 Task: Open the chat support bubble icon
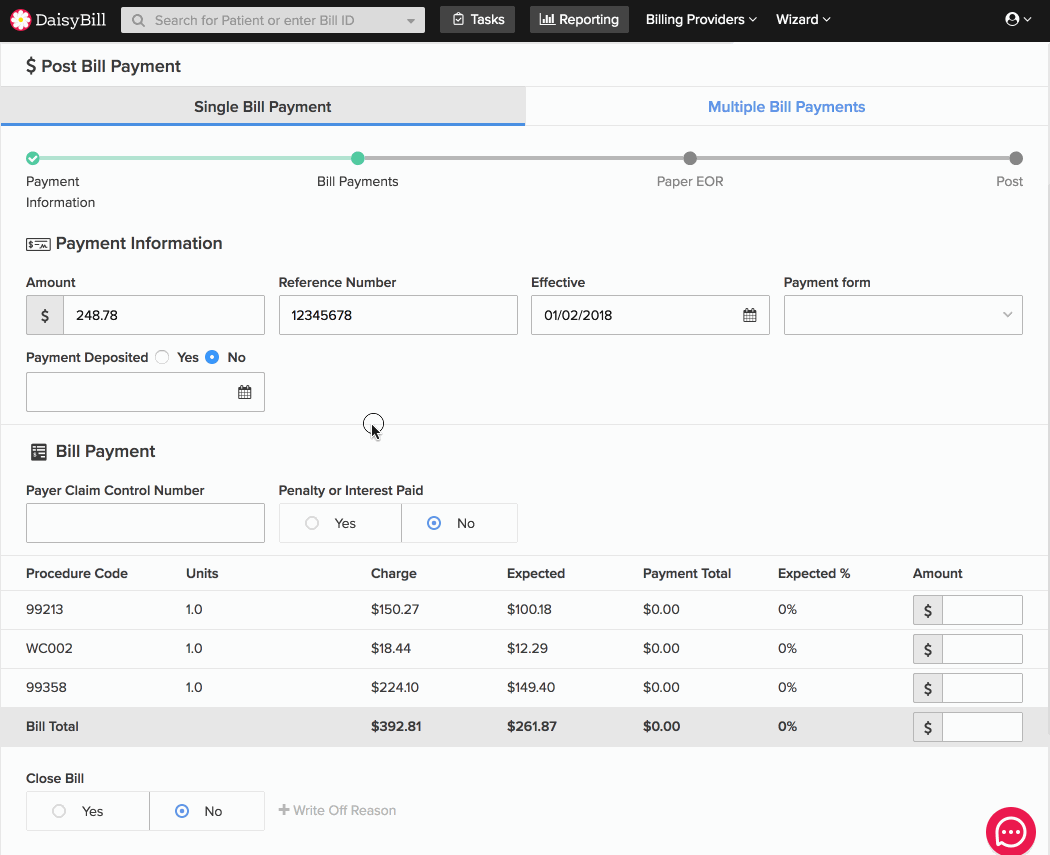point(1010,831)
